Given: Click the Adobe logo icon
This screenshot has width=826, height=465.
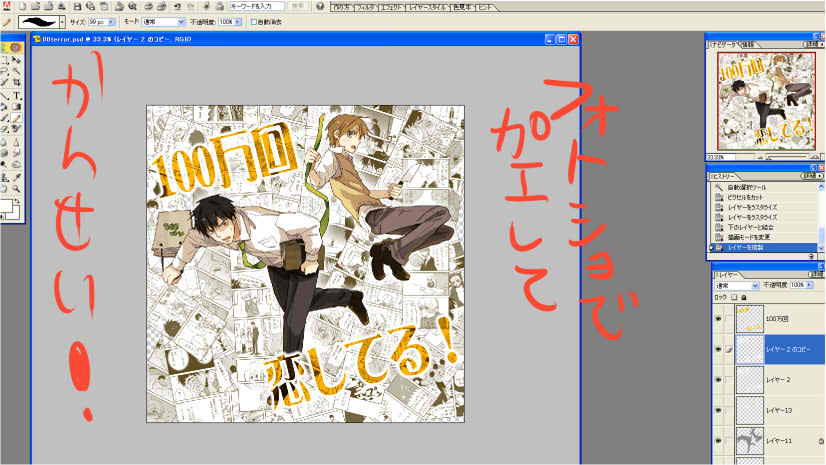Looking at the screenshot, I should pyautogui.click(x=6, y=6).
